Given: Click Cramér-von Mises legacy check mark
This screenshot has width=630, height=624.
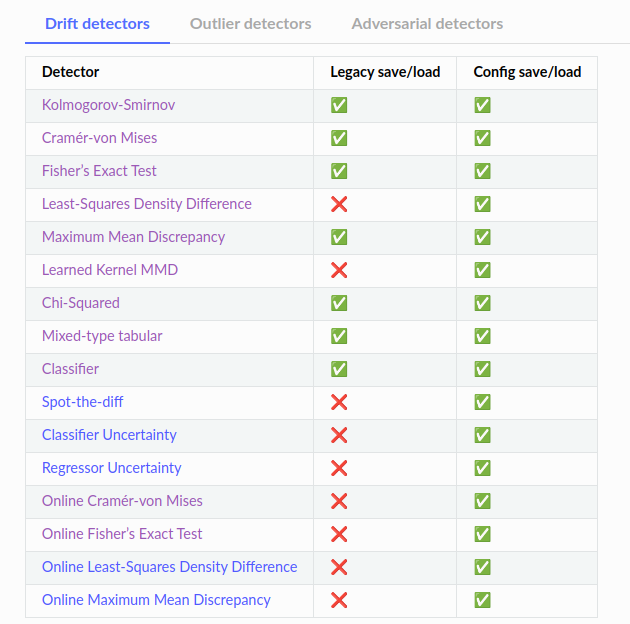Looking at the screenshot, I should (x=339, y=138).
